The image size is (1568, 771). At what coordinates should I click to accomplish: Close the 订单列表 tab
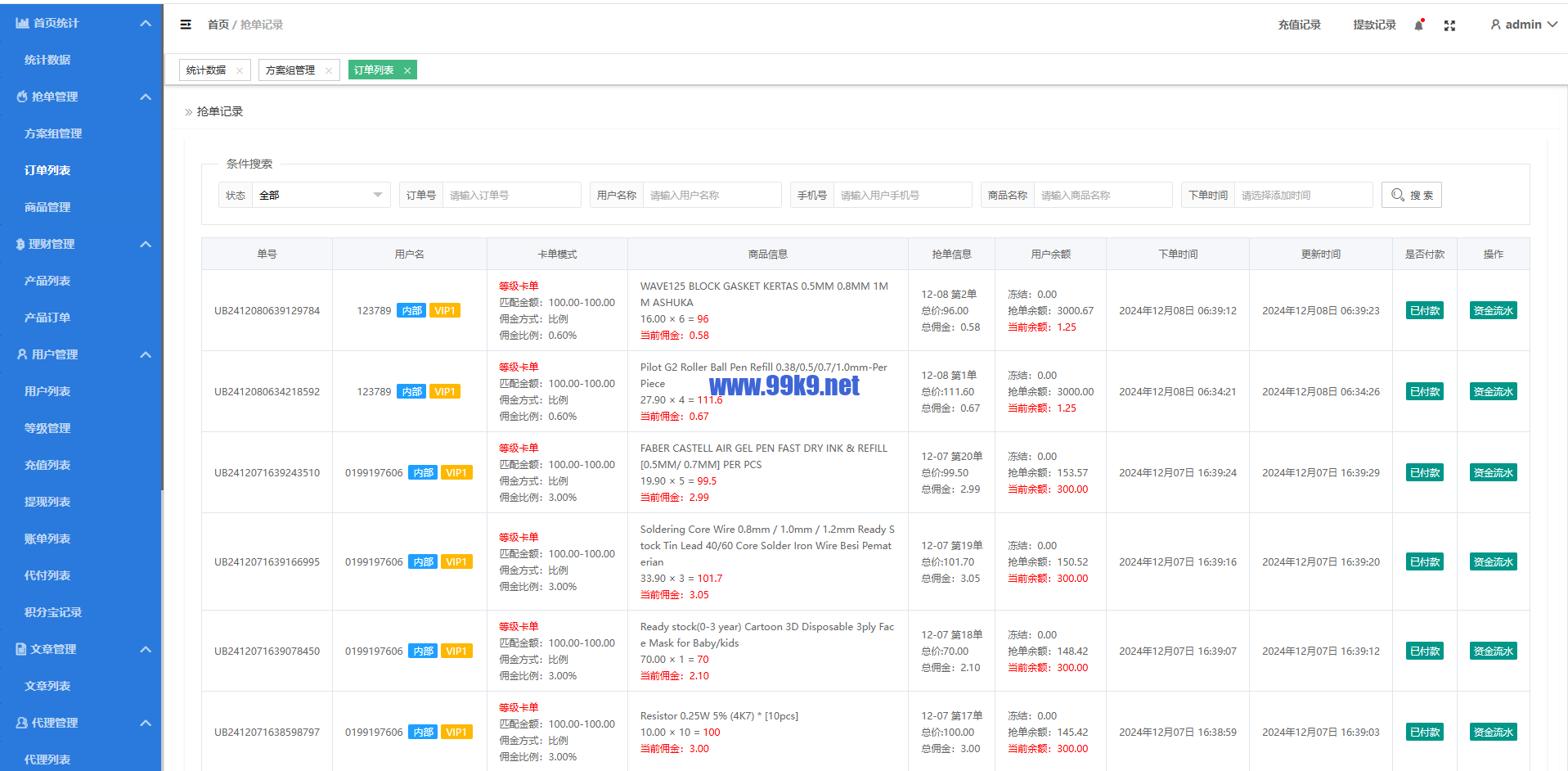click(x=407, y=70)
